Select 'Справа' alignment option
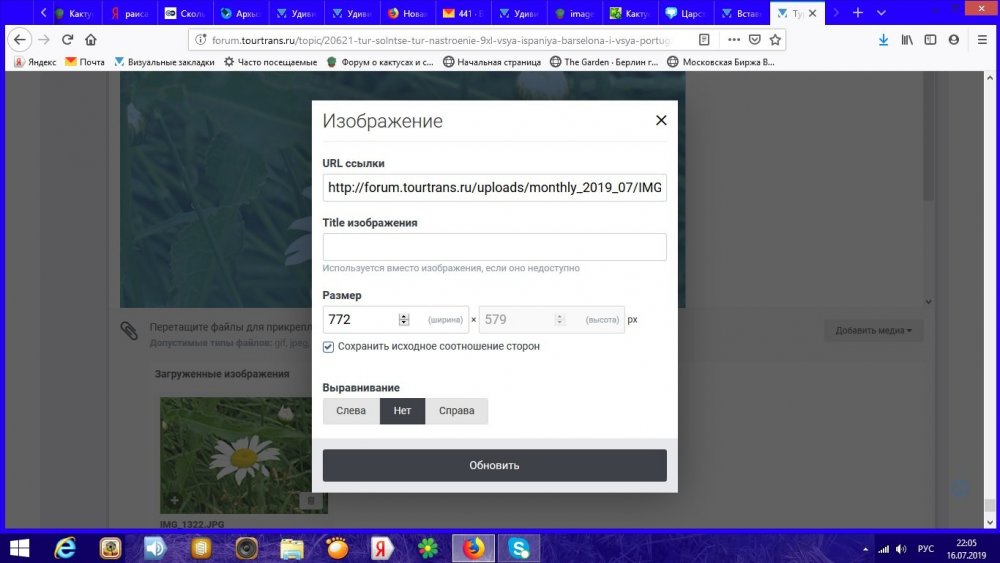This screenshot has width=1000, height=563. click(x=456, y=411)
